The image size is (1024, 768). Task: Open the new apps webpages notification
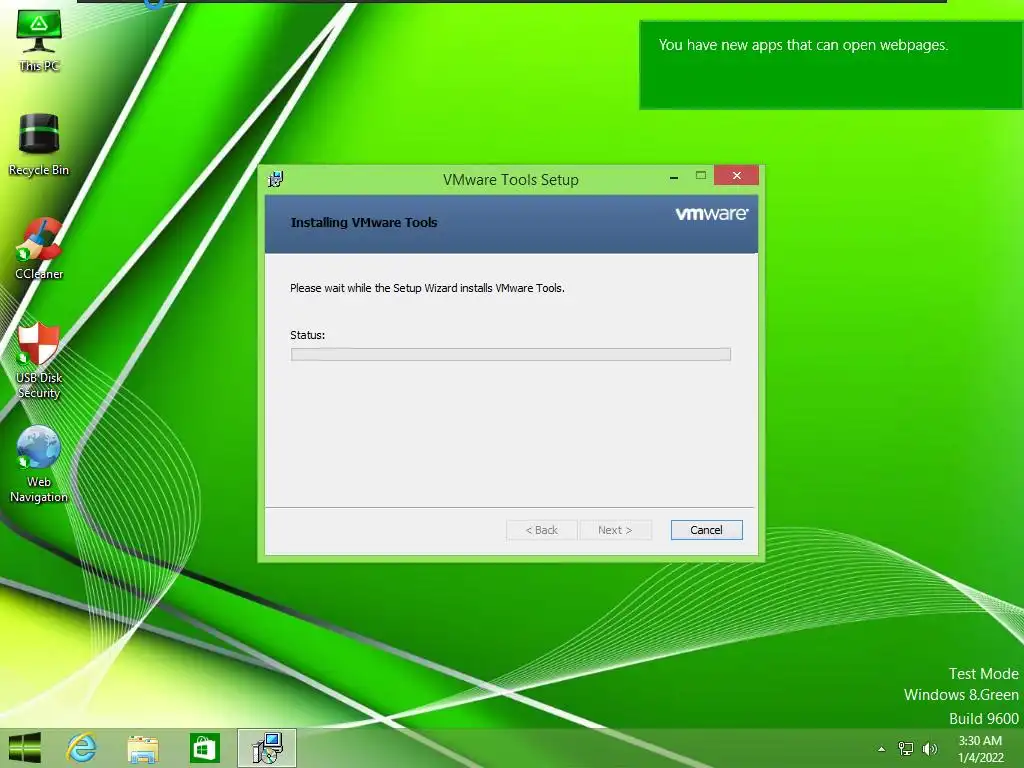(830, 65)
